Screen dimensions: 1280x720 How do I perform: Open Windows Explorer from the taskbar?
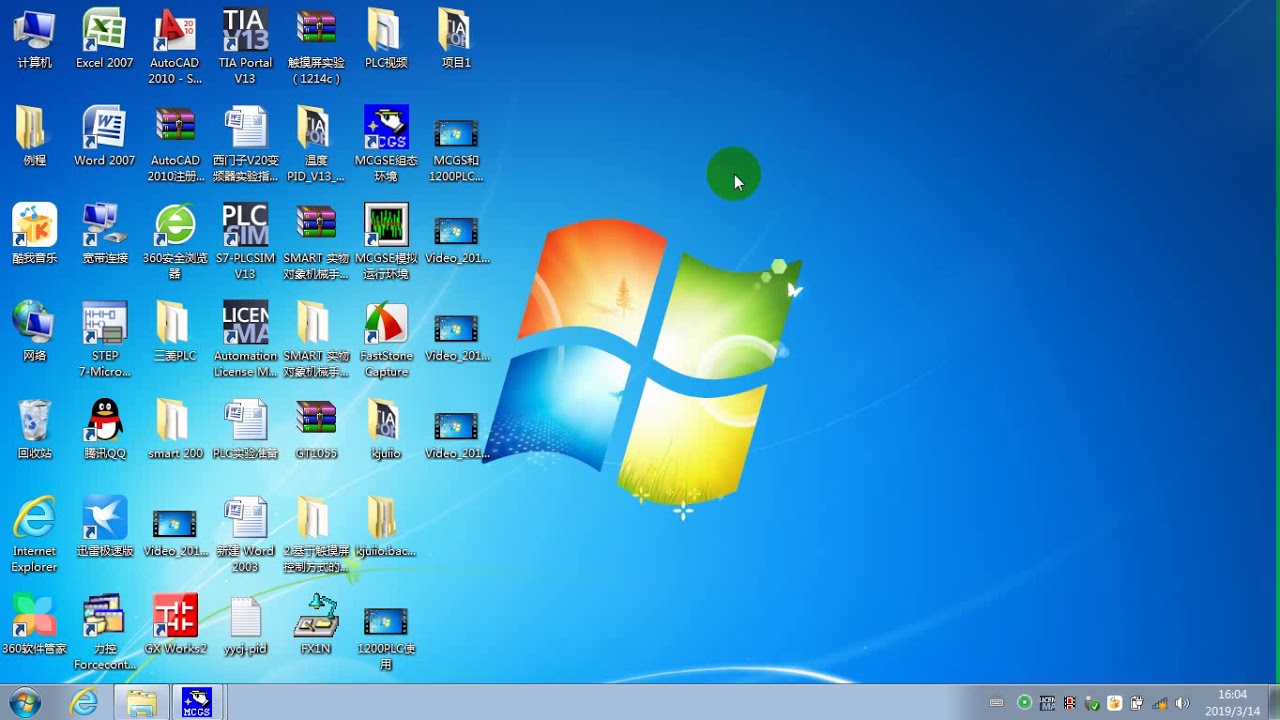(141, 703)
